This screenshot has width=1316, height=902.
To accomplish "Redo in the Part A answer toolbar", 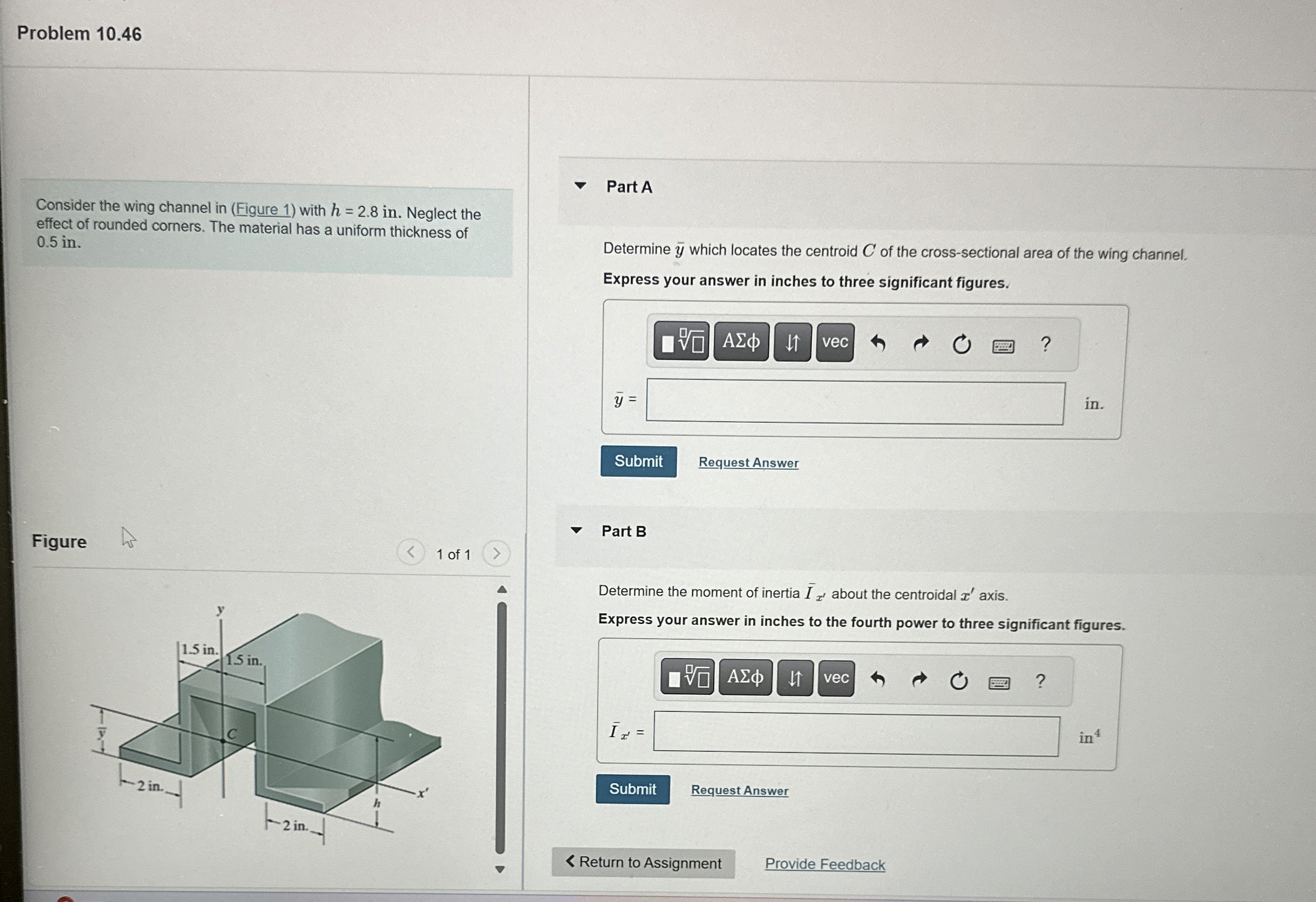I will 921,344.
